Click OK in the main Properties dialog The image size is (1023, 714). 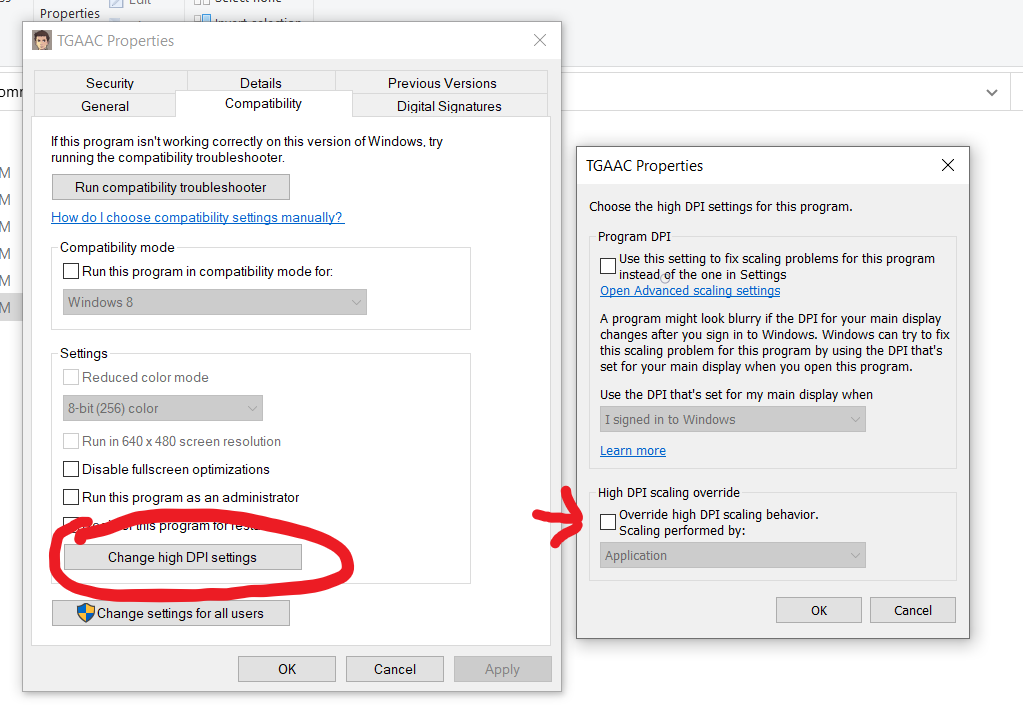[x=287, y=669]
